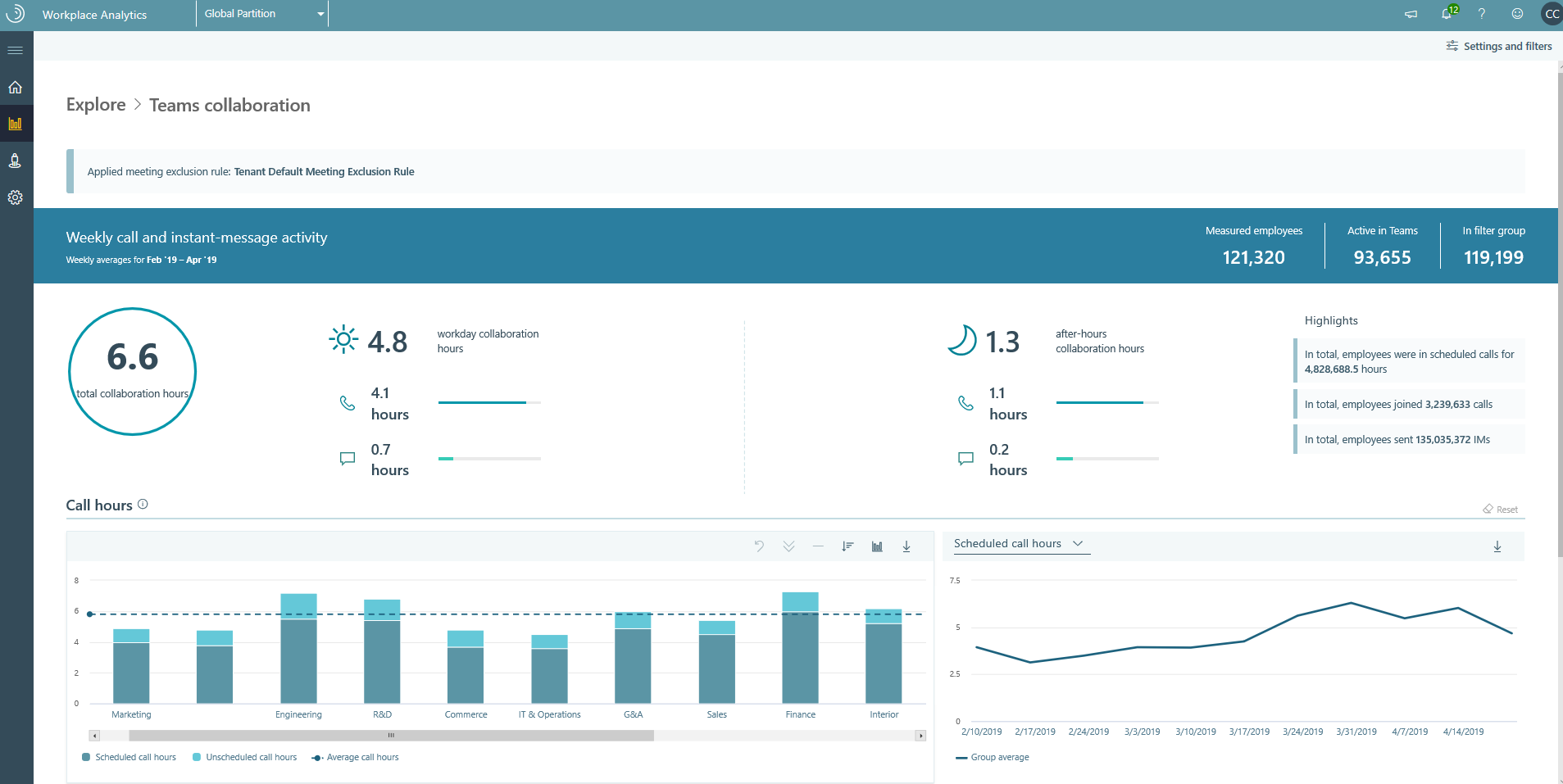The image size is (1563, 784).
Task: Click the dash icon in chart toolbar
Action: [x=818, y=546]
